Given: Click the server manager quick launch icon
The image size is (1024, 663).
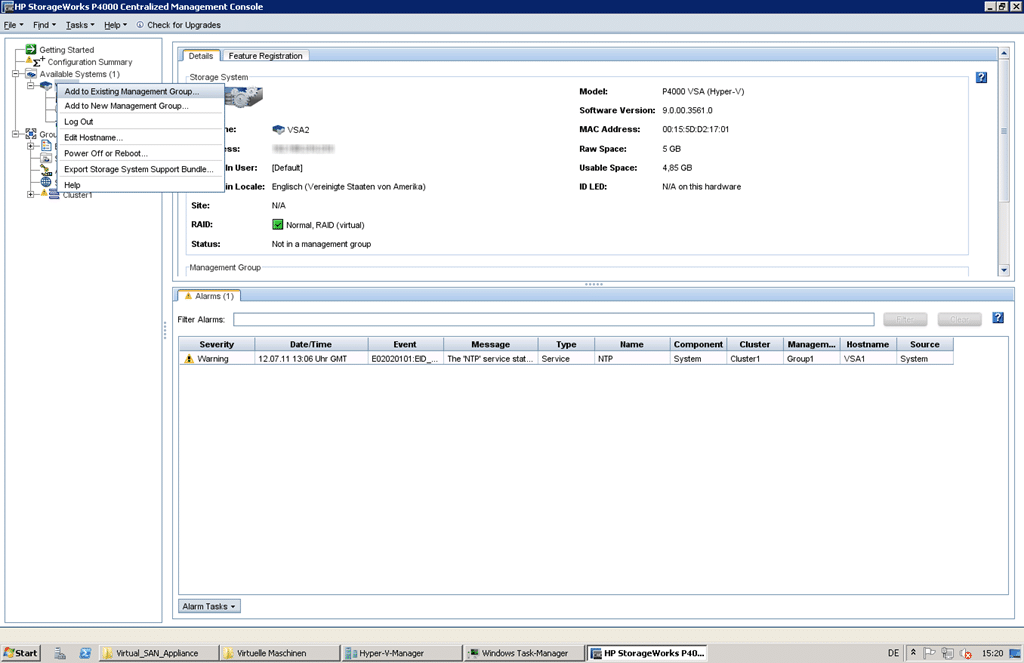Looking at the screenshot, I should click(x=59, y=653).
